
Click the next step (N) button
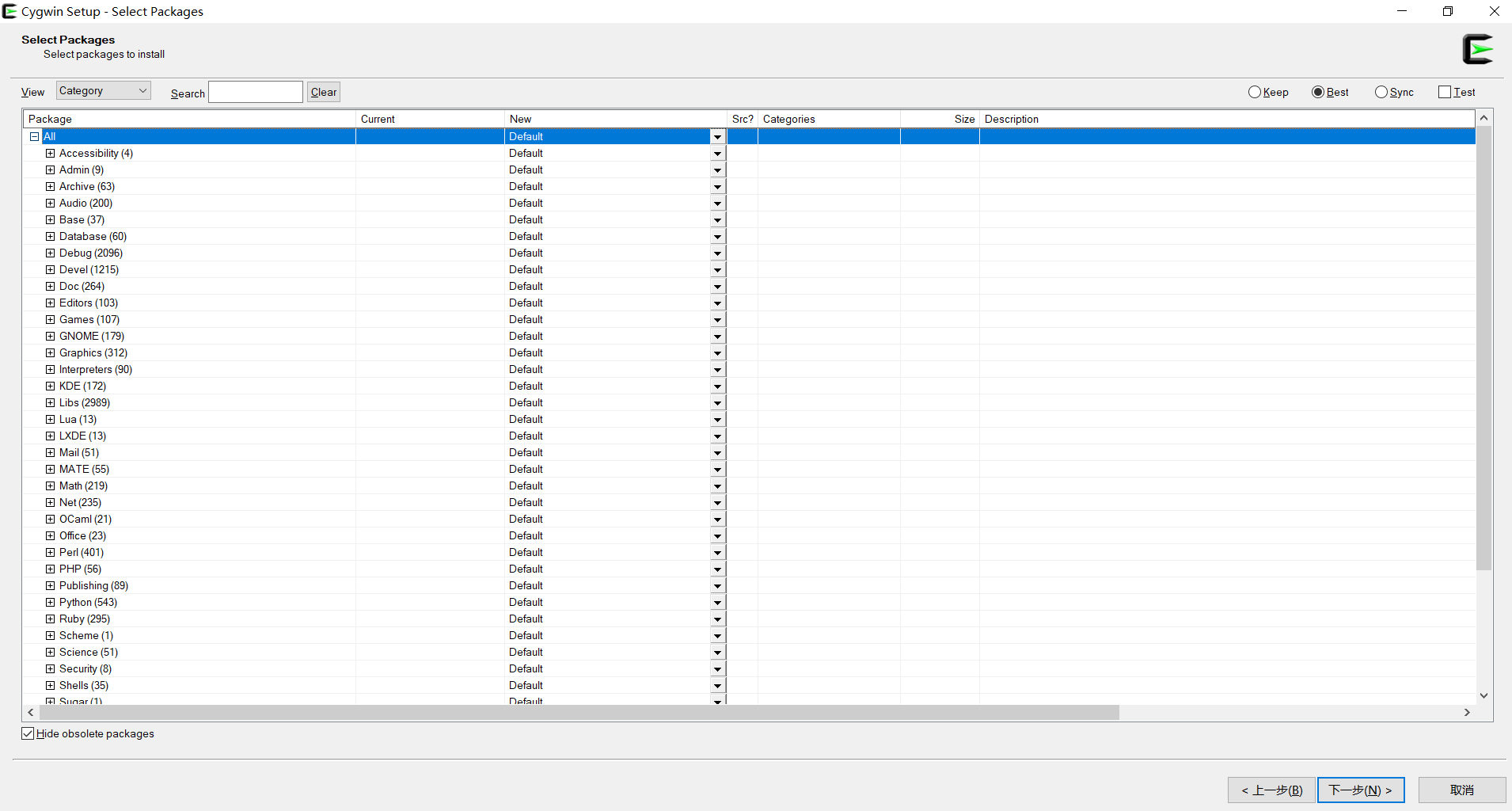click(1361, 790)
